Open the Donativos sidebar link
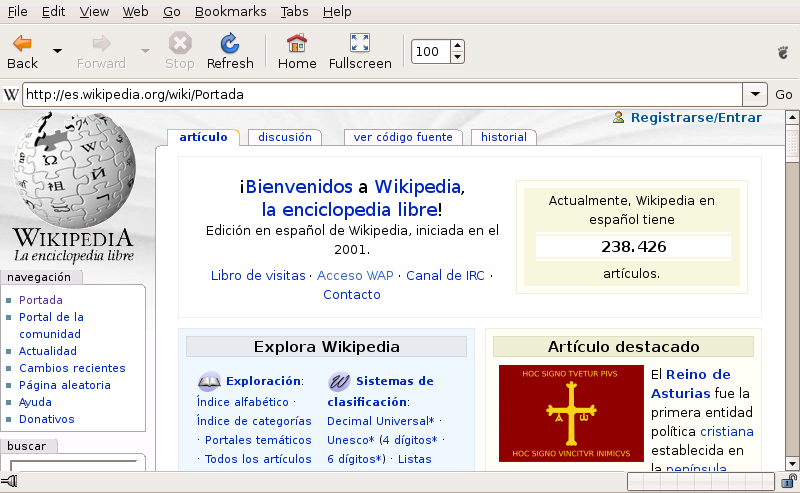This screenshot has width=800, height=493. point(46,419)
